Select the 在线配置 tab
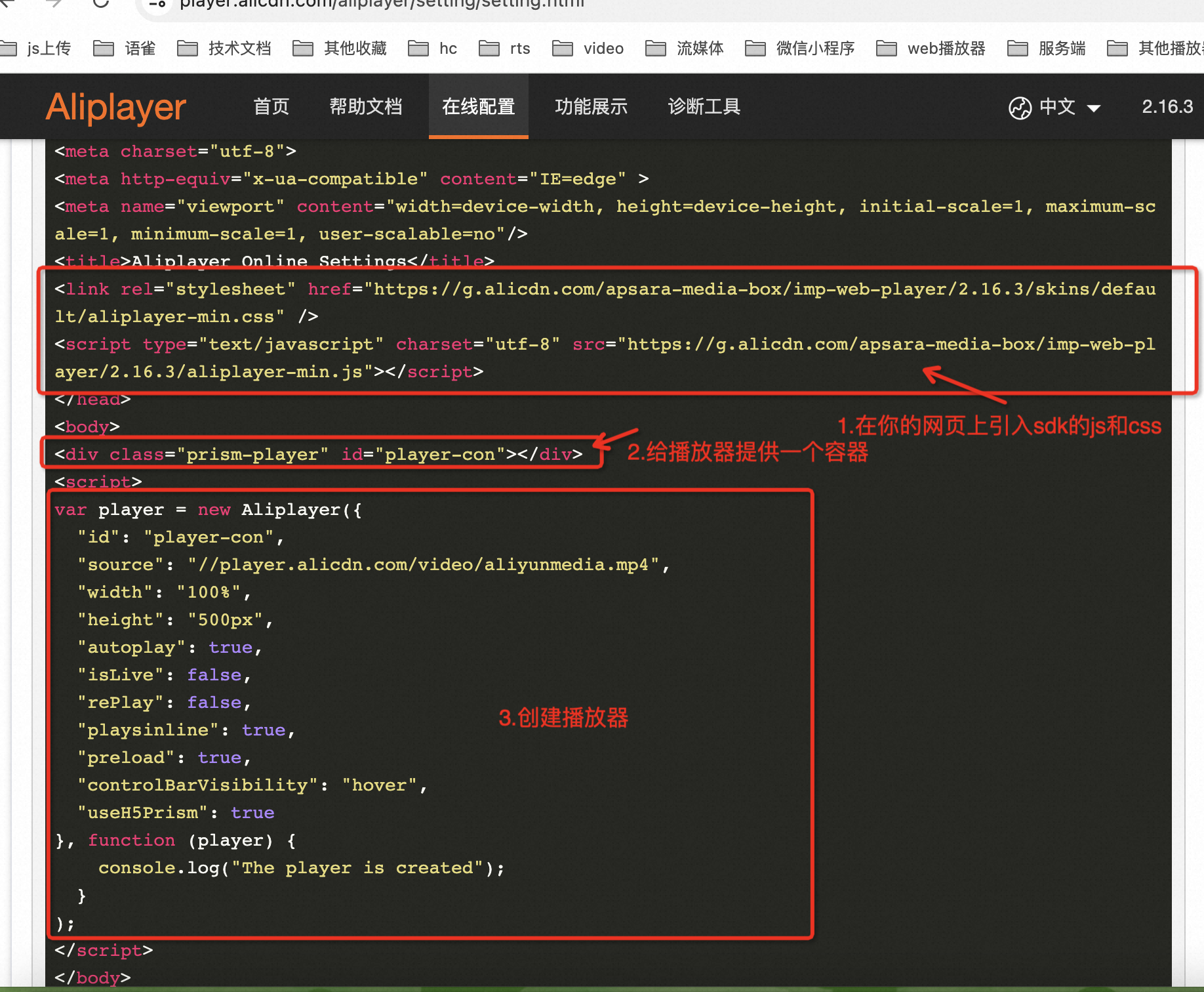The image size is (1204, 992). click(x=479, y=106)
